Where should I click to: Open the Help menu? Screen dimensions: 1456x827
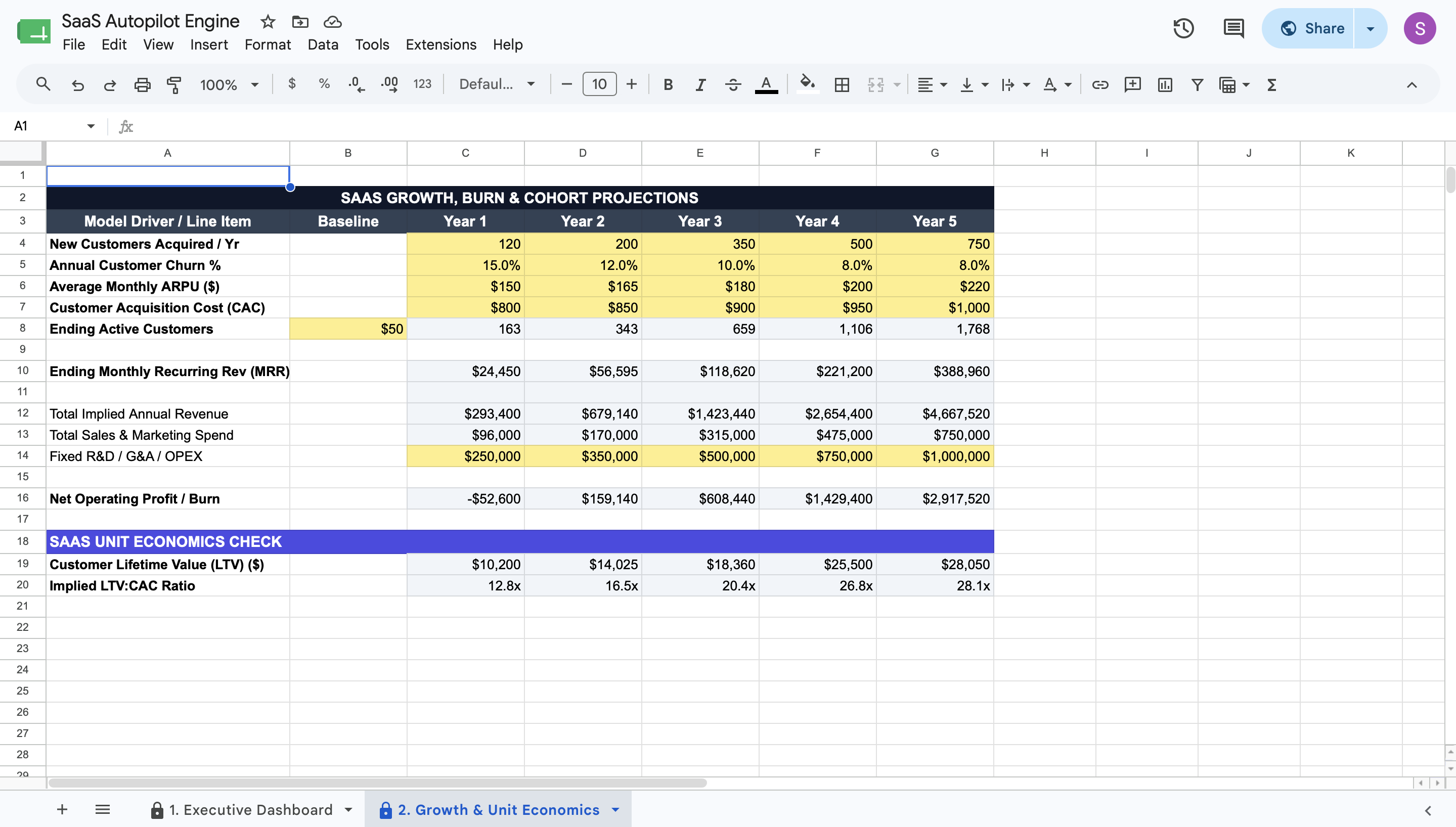click(508, 44)
